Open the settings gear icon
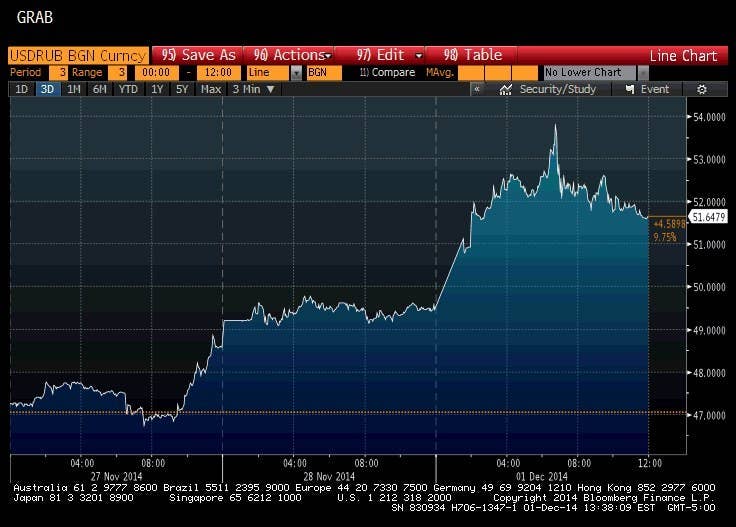This screenshot has width=736, height=527. 702,89
